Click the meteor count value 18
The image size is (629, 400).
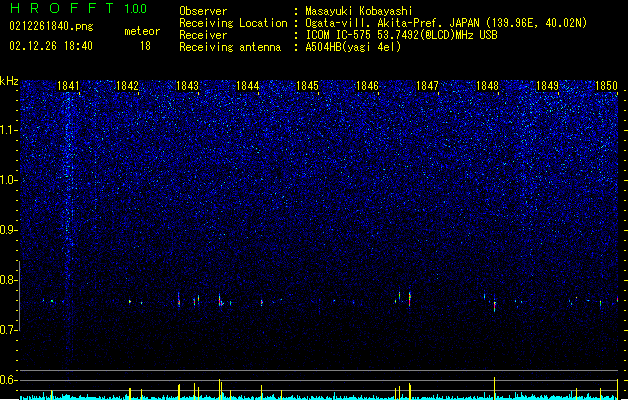[x=145, y=46]
